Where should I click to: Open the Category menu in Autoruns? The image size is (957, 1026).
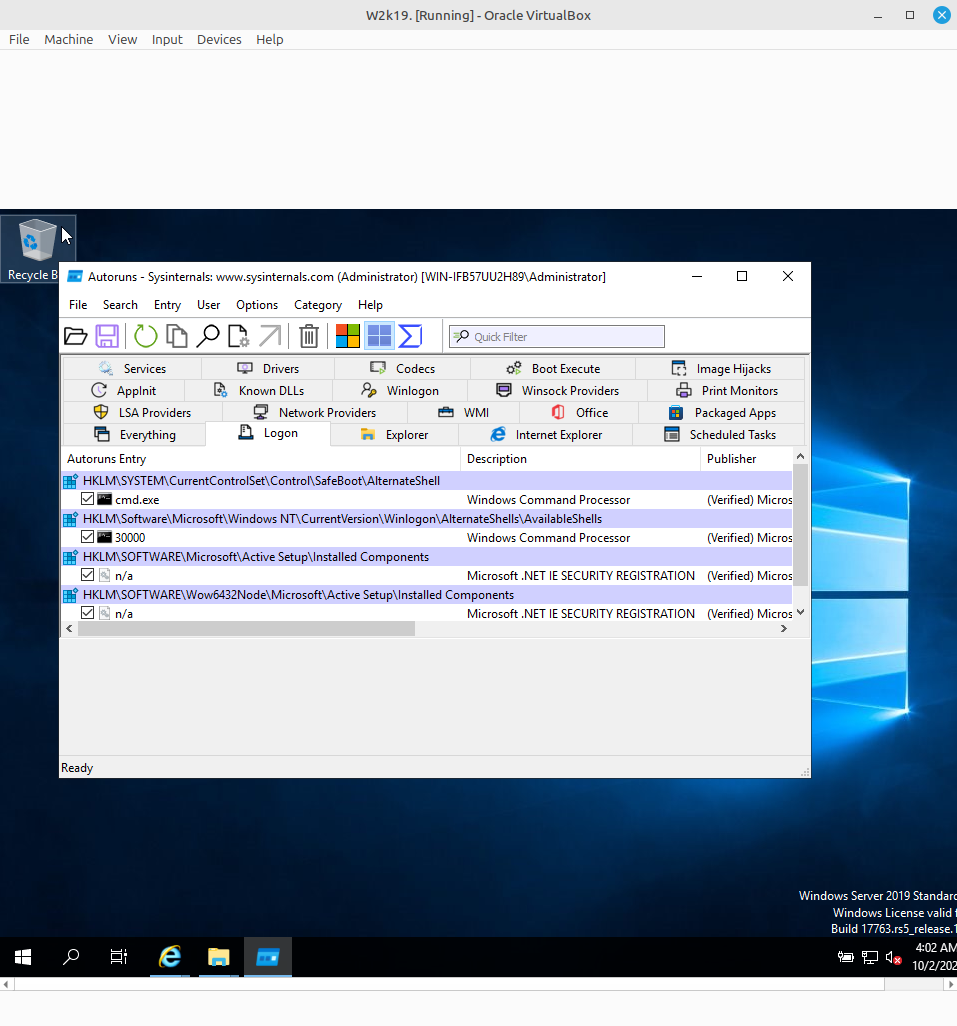(x=318, y=305)
